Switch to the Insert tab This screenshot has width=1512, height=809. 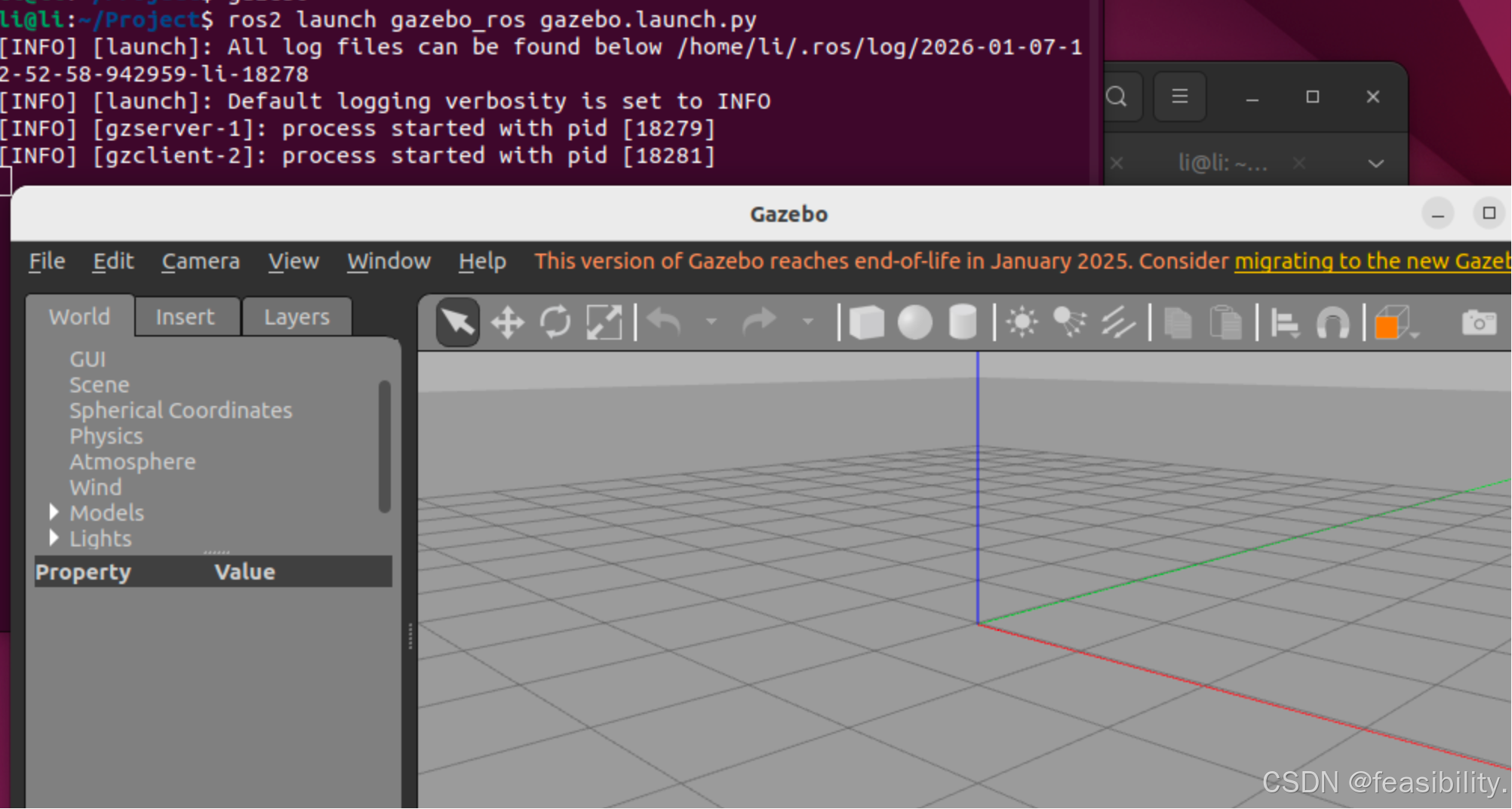(186, 317)
